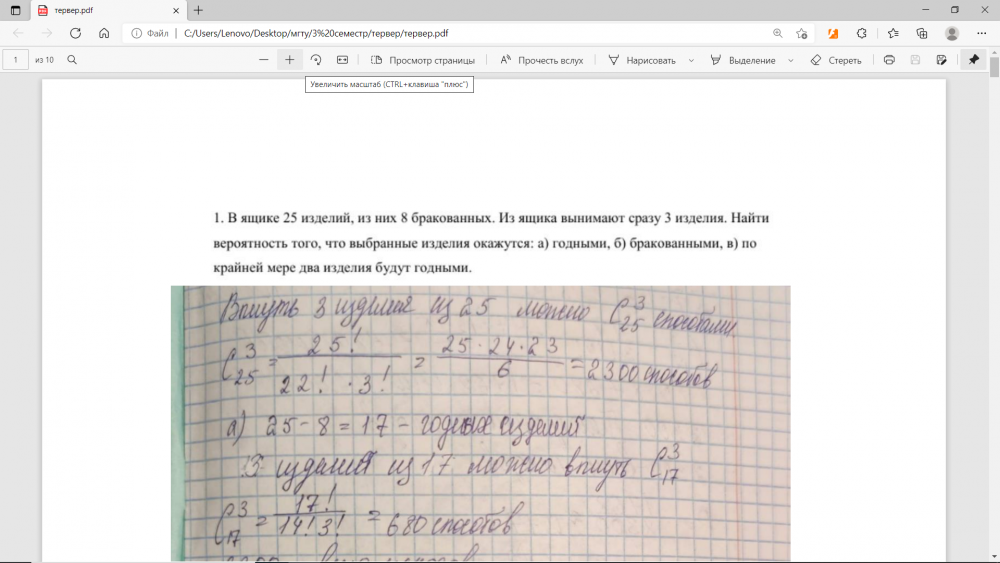Viewport: 1000px width, 563px height.
Task: Click Read aloud (Прочесть вслух) button
Action: click(x=541, y=60)
